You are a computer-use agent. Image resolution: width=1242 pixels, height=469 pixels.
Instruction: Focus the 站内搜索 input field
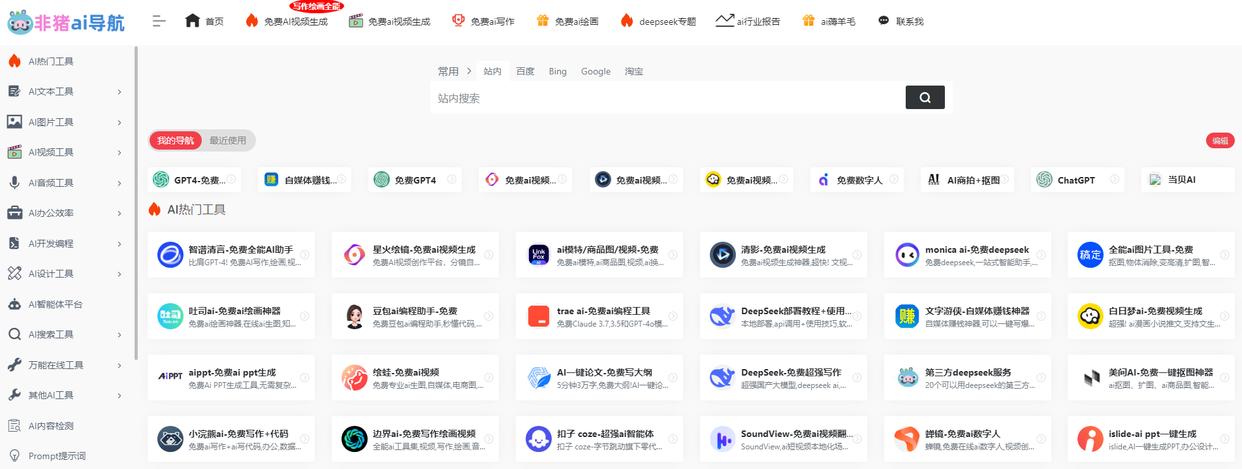(668, 98)
